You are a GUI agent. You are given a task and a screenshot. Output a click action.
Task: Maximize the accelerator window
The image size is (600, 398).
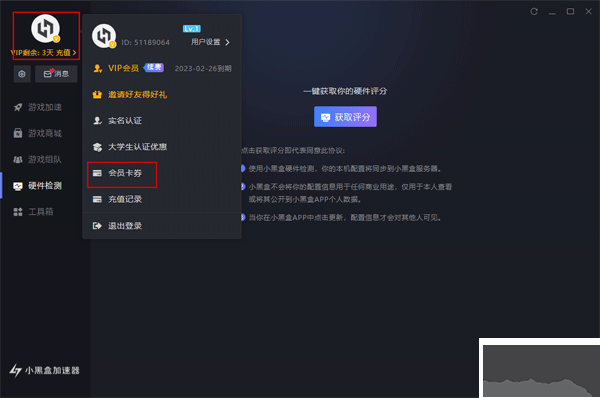570,11
